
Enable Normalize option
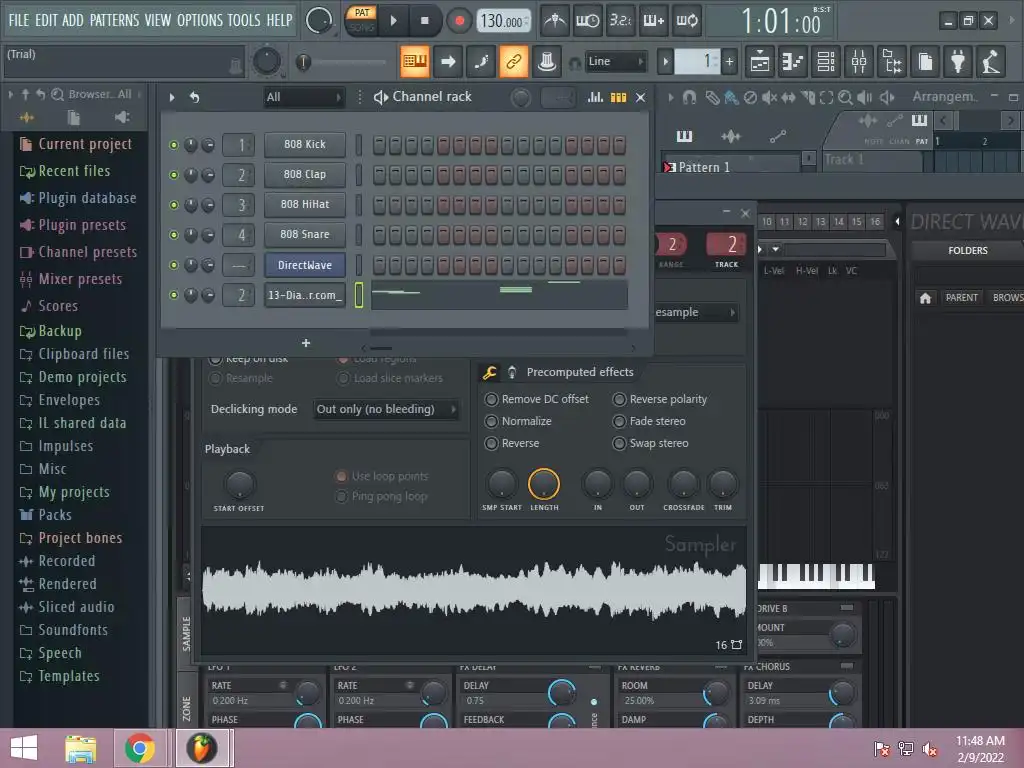click(491, 421)
